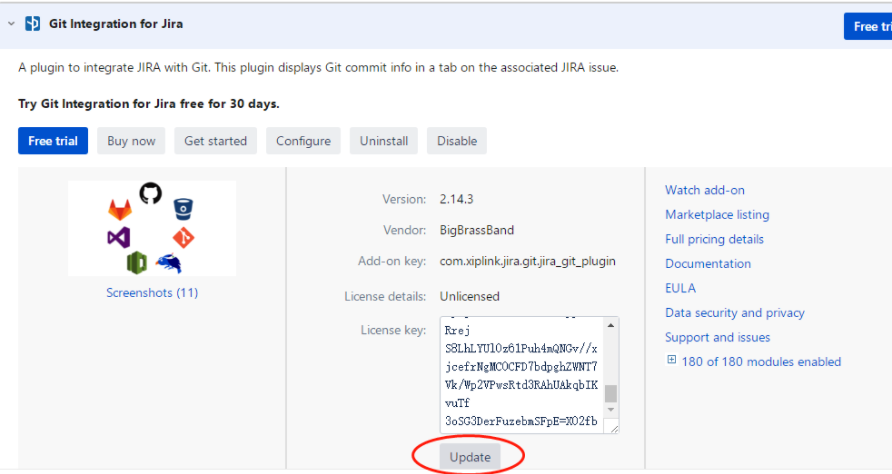Click the GitLab fox icon in the thumbnail
The height and width of the screenshot is (474, 892).
120,209
